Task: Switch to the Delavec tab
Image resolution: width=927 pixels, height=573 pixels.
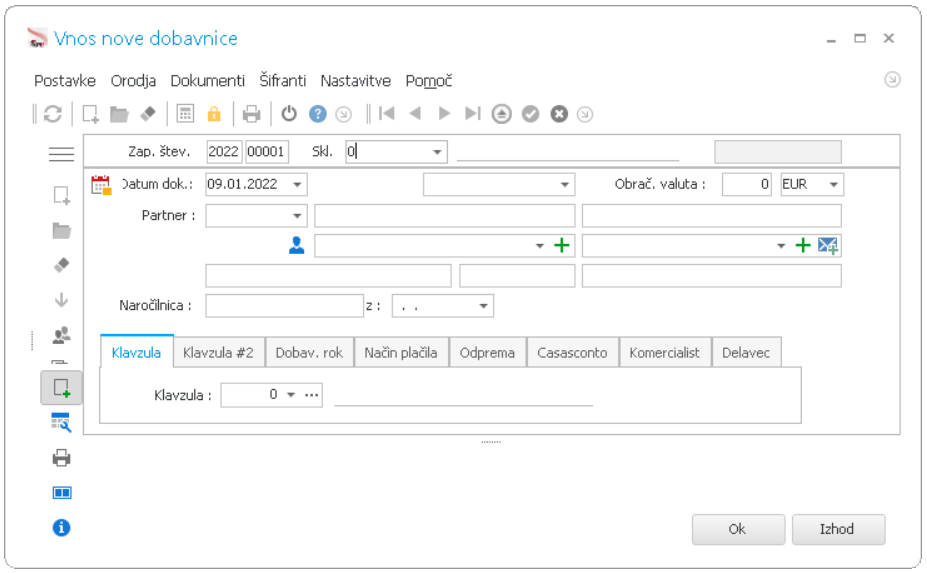Action: click(x=746, y=352)
